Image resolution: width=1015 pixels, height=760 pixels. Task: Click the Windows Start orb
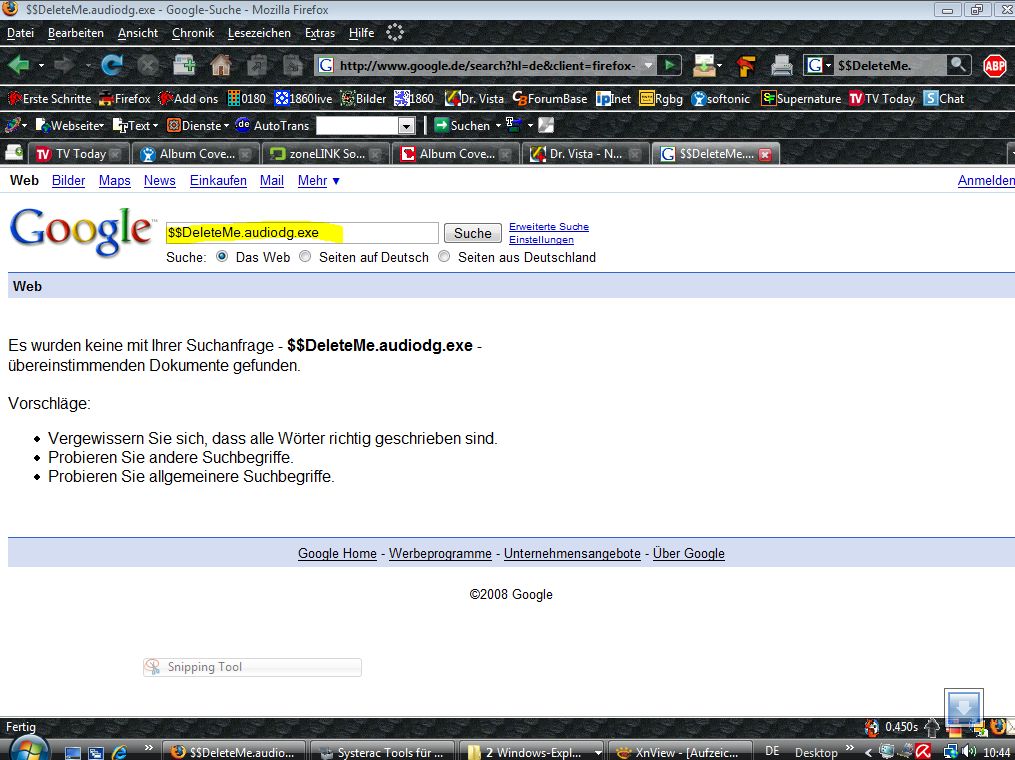[28, 751]
